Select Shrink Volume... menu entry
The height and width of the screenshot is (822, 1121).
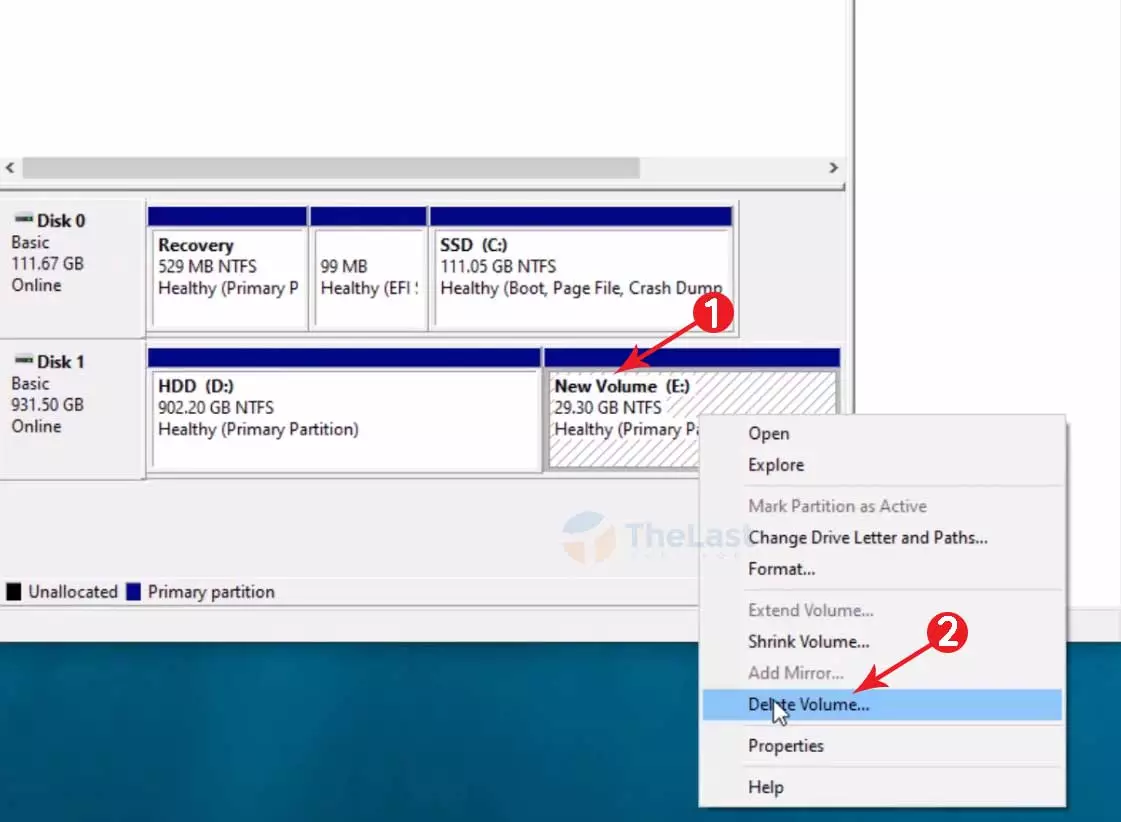coord(808,642)
